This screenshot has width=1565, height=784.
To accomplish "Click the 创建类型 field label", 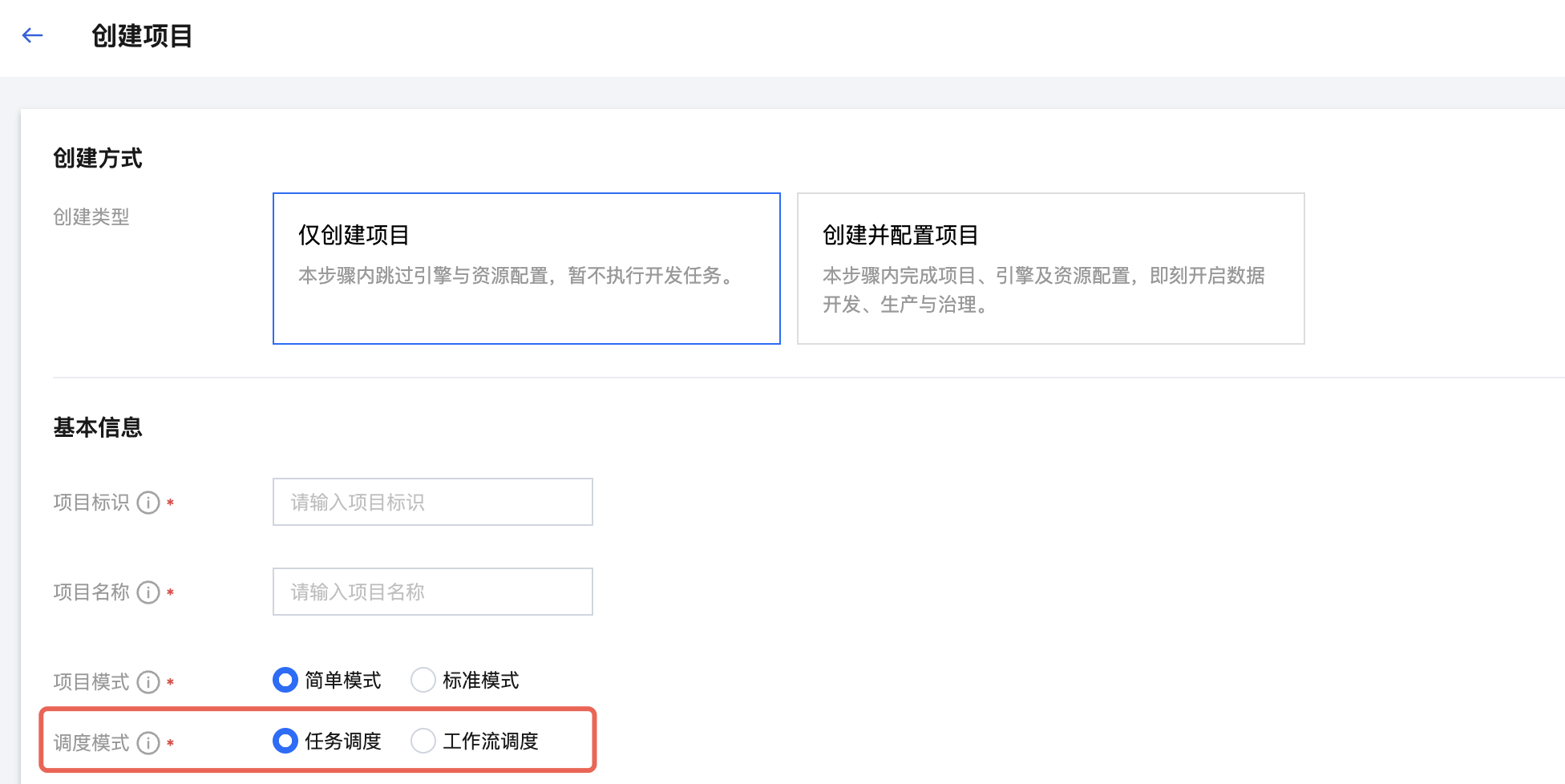I will coord(91,216).
